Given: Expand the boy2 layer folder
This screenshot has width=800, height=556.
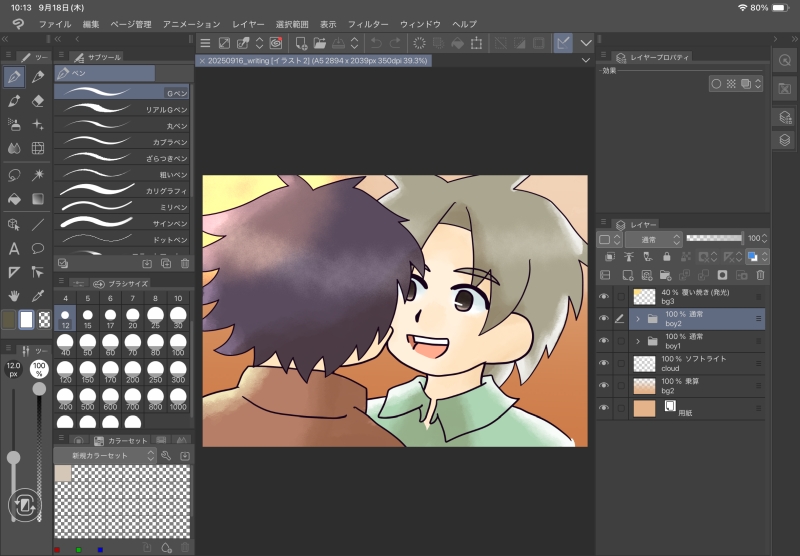Looking at the screenshot, I should [638, 318].
